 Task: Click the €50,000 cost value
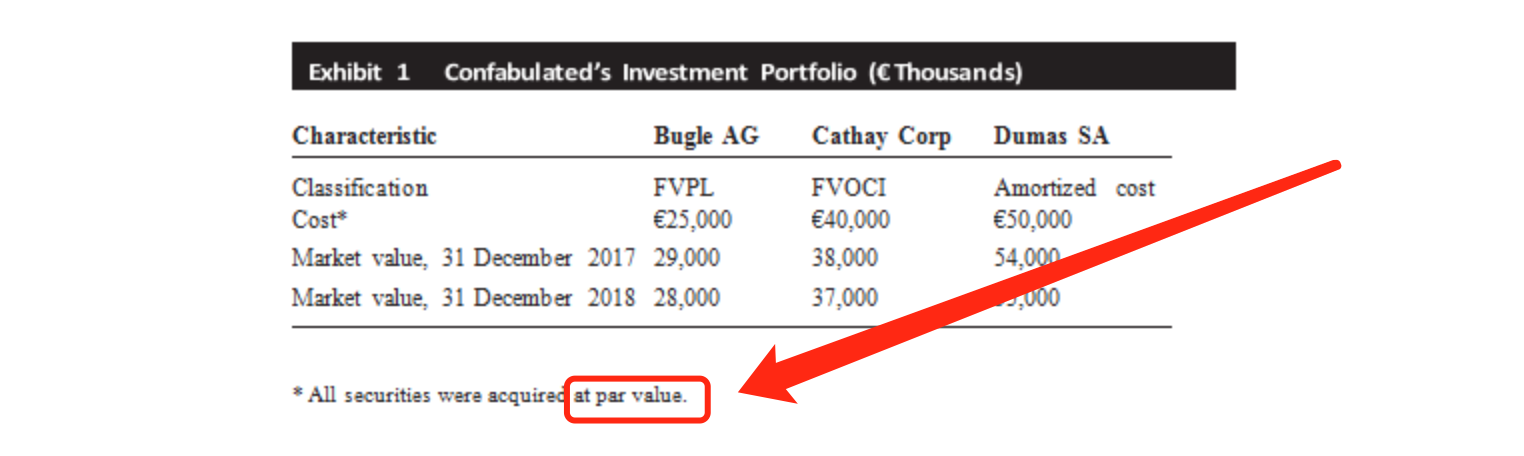click(x=1033, y=220)
